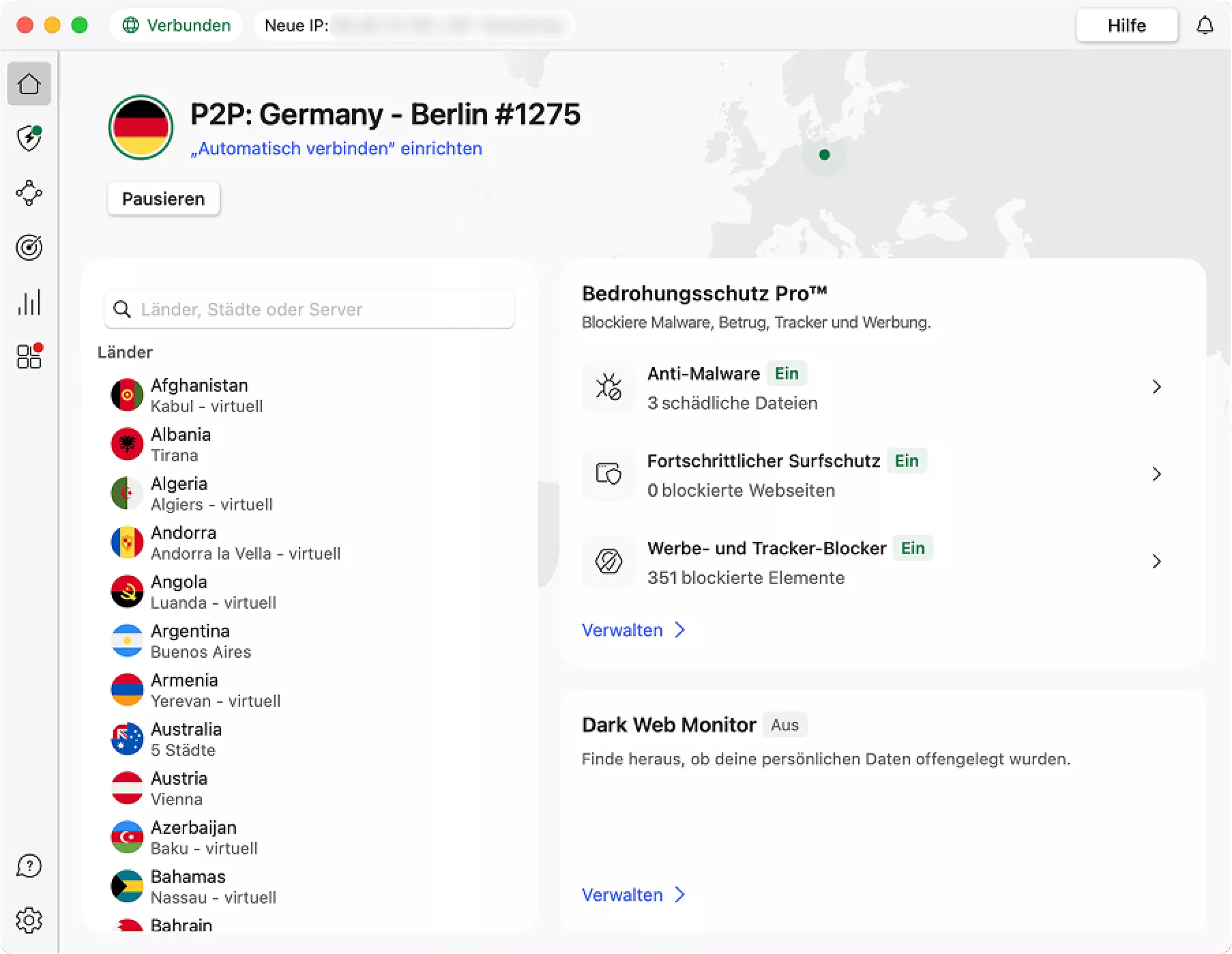Viewport: 1232px width, 954px height.
Task: Open the help chat bubble icon
Action: click(x=29, y=866)
